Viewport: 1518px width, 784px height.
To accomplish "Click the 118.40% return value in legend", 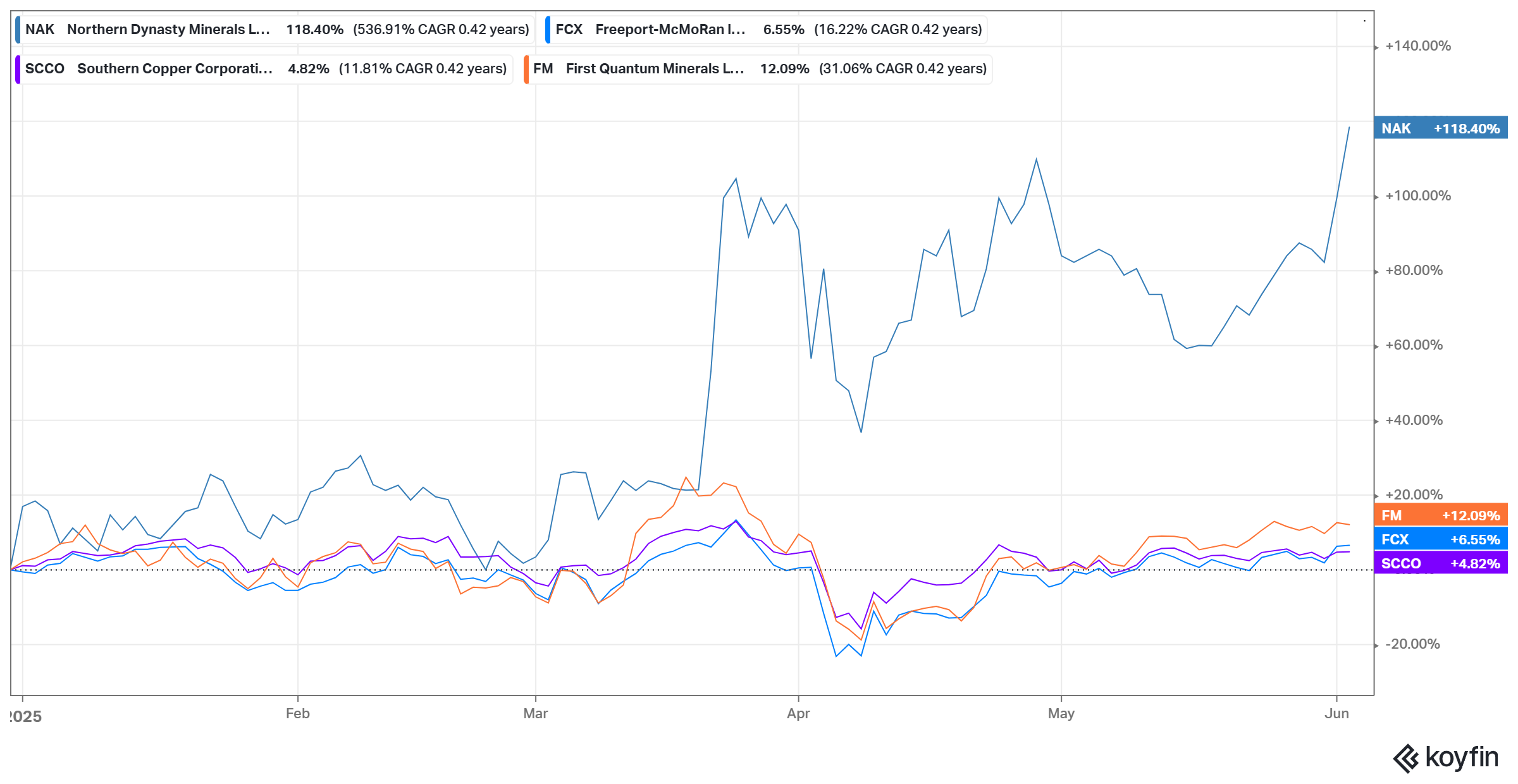I will click(x=315, y=30).
